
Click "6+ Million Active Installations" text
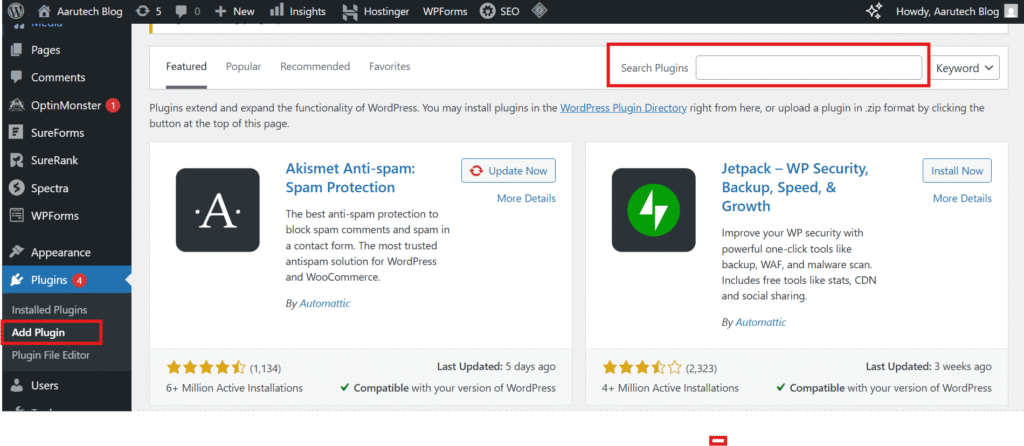point(234,388)
